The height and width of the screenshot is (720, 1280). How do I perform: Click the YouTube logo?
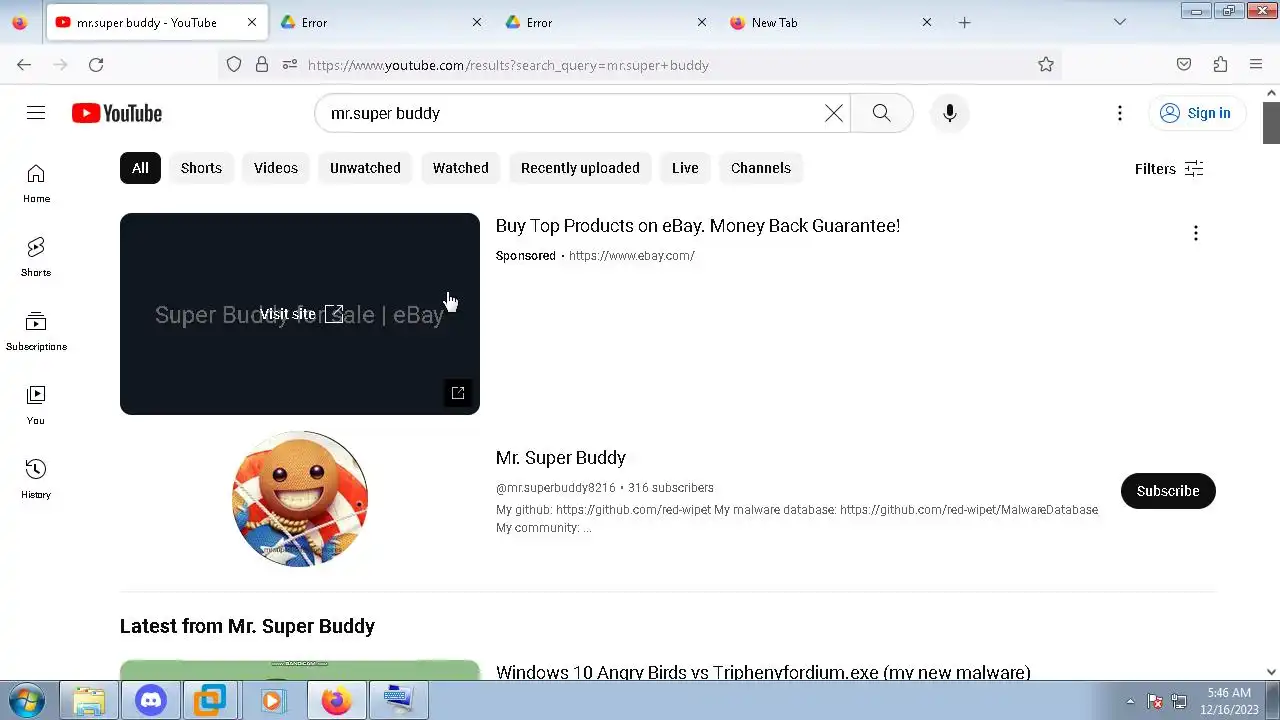pos(117,113)
